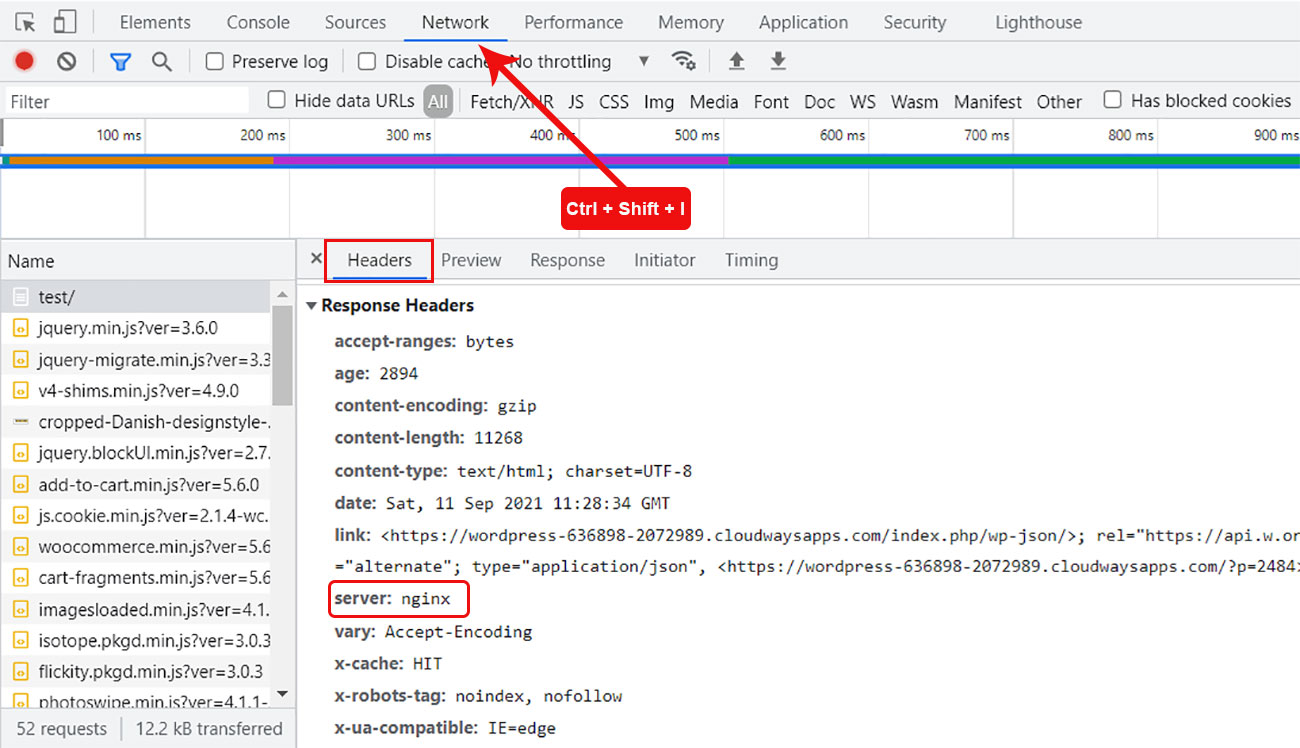Click the imagesloaded.min.js file icon
1300x748 pixels.
tap(21, 609)
